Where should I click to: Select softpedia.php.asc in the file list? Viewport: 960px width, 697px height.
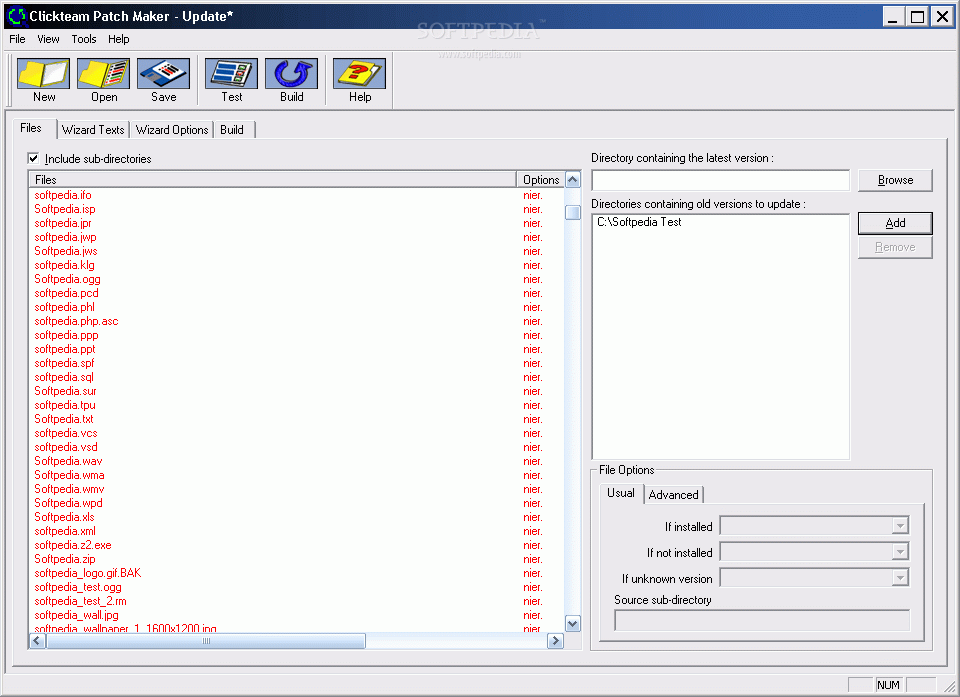pyautogui.click(x=77, y=321)
